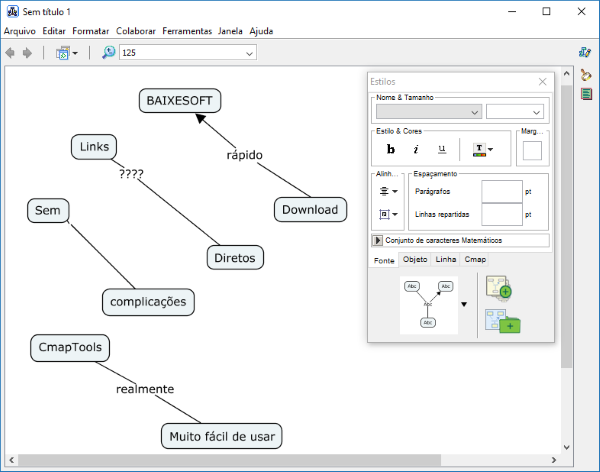Toggle bold text in Estilos panel
Screen dimensions: 600x472
pyautogui.click(x=391, y=149)
